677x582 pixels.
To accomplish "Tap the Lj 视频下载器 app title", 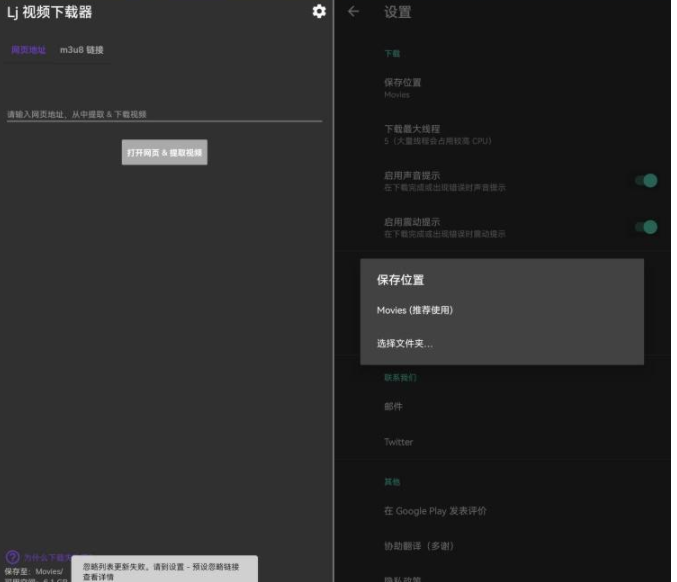I will (50, 12).
